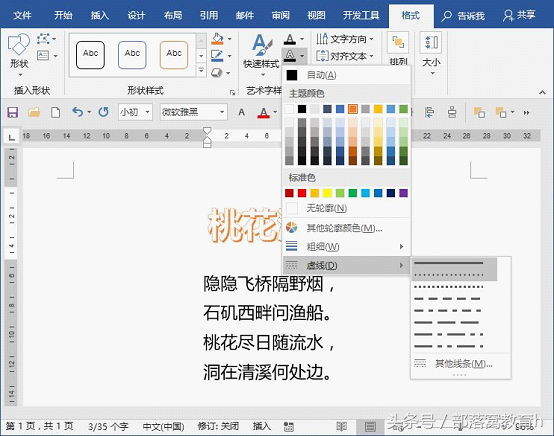The height and width of the screenshot is (436, 554).
Task: Click the Open folder icon
Action: click(x=34, y=112)
